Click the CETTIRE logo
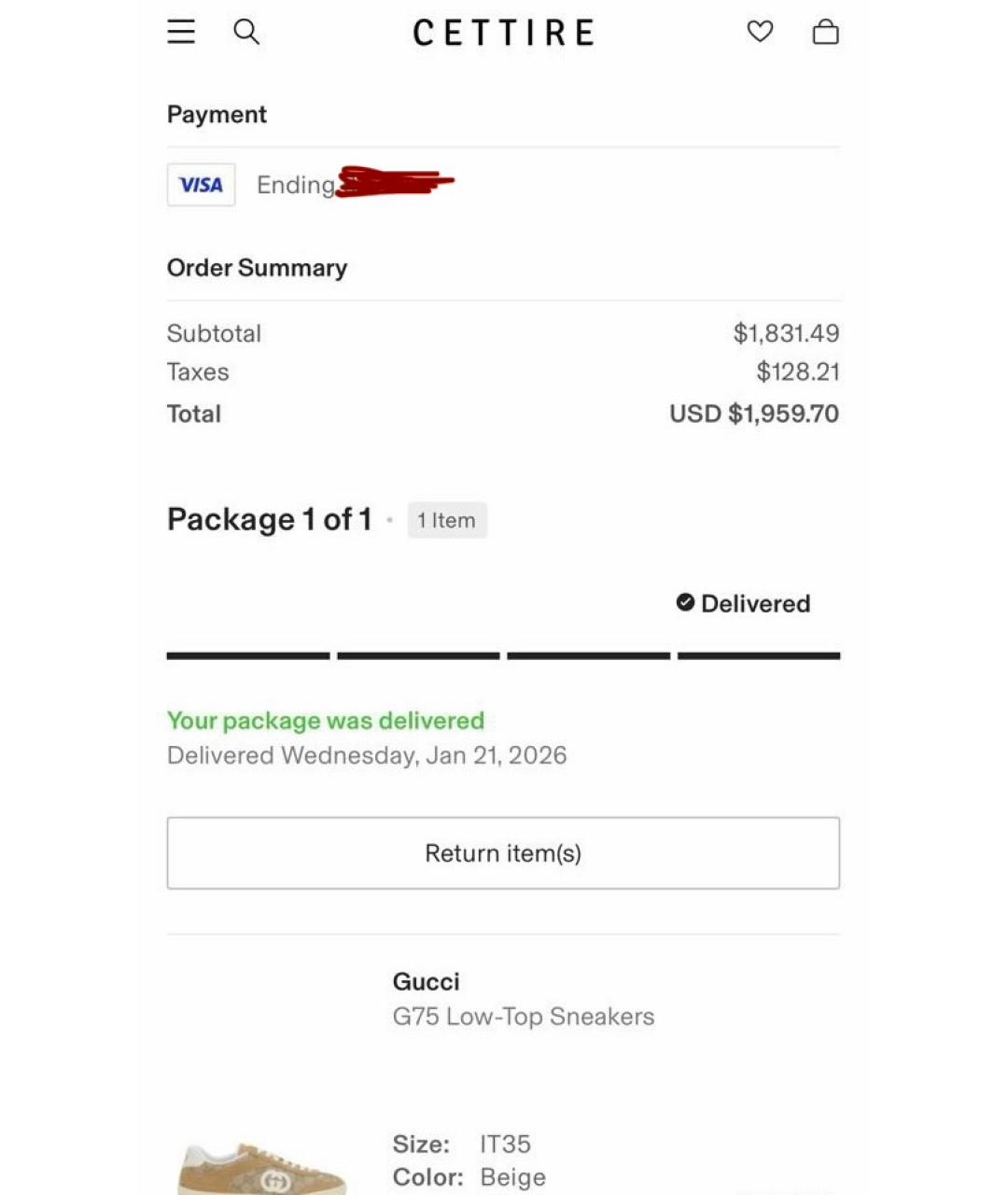Viewport: 1008px width, 1195px height. click(503, 33)
